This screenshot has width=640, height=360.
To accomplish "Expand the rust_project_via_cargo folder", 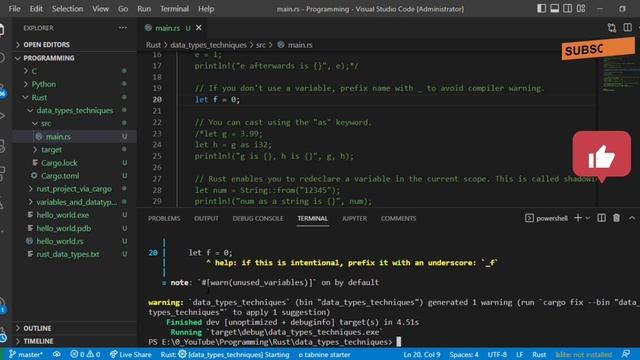I will [x=73, y=189].
